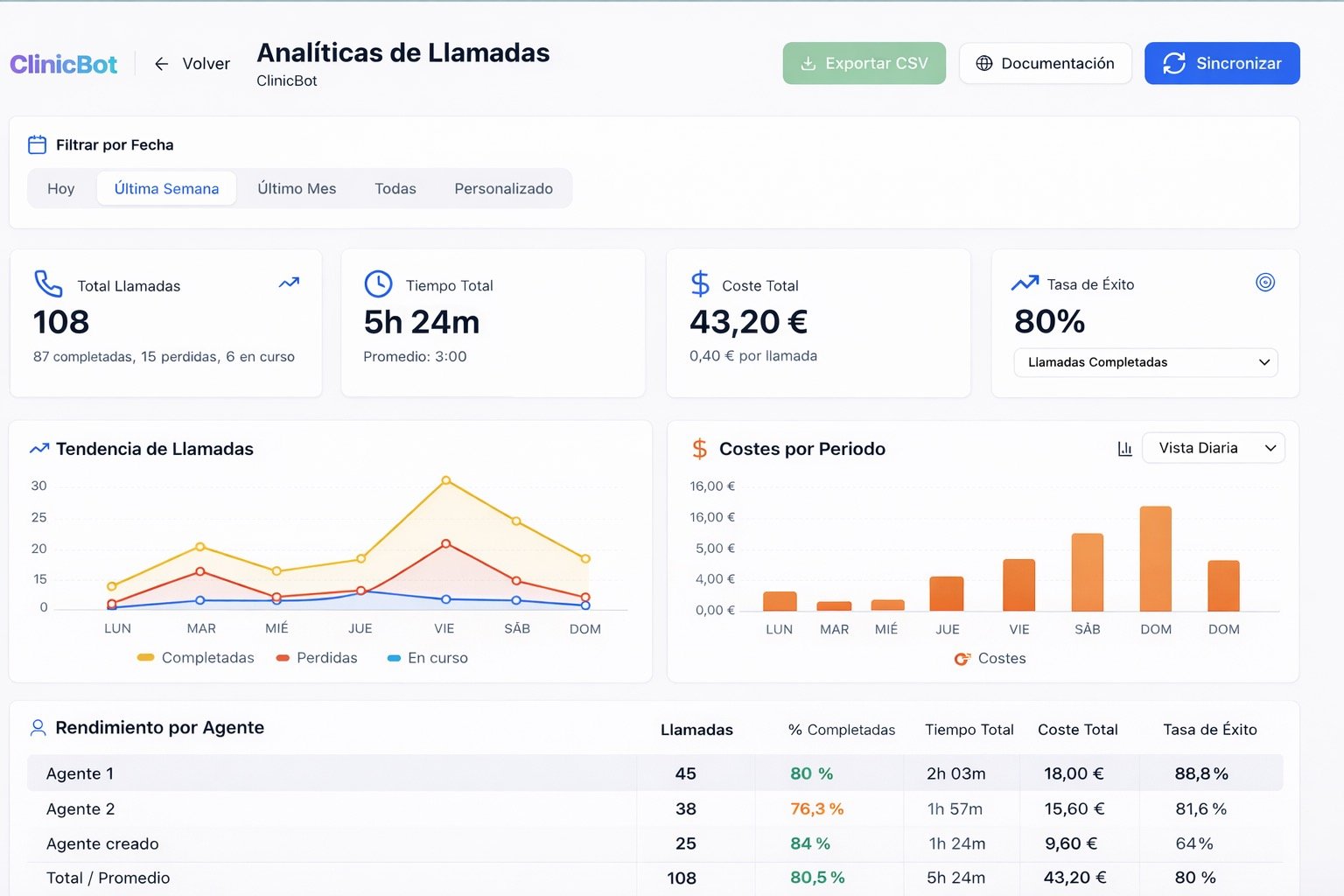Toggle the En curso series in chart legend
Image resolution: width=1344 pixels, height=896 pixels.
[428, 658]
